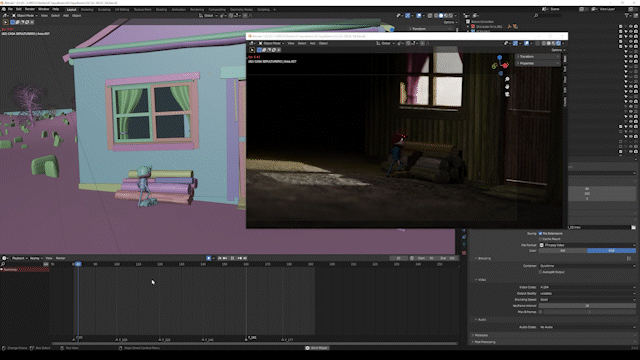640x360 pixels.
Task: Toggle the File Extensions checkbox
Action: [x=540, y=233]
